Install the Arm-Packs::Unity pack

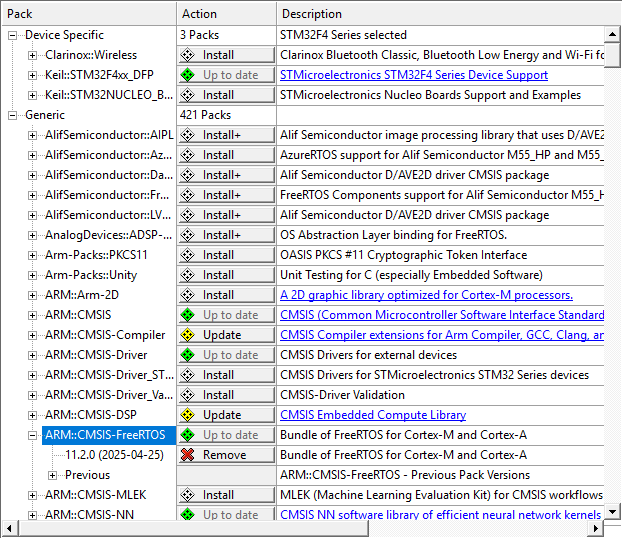(x=226, y=275)
